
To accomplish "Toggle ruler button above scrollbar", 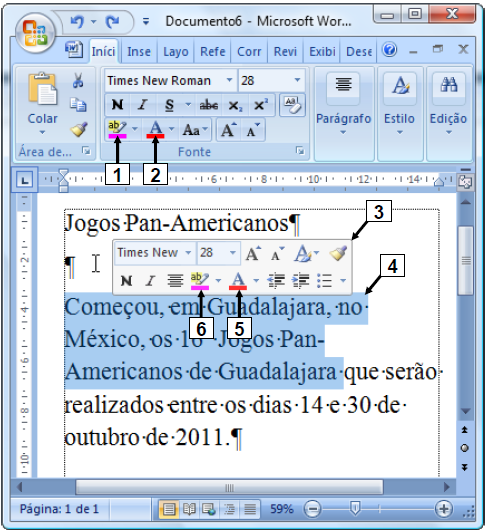I will [465, 182].
